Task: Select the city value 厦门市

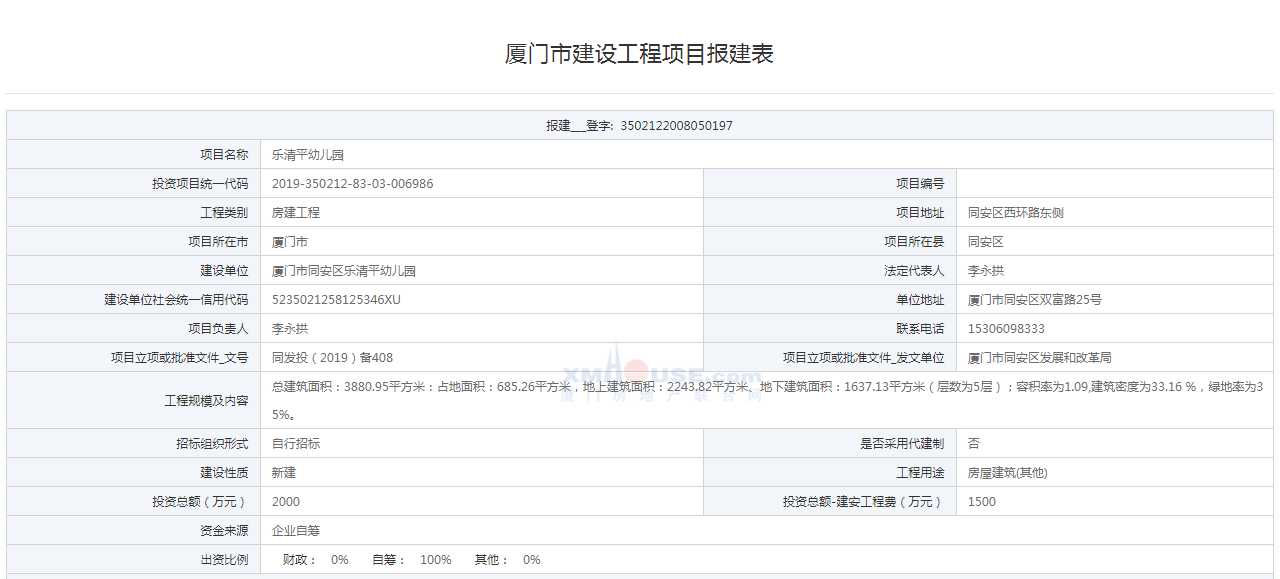Action: point(290,242)
